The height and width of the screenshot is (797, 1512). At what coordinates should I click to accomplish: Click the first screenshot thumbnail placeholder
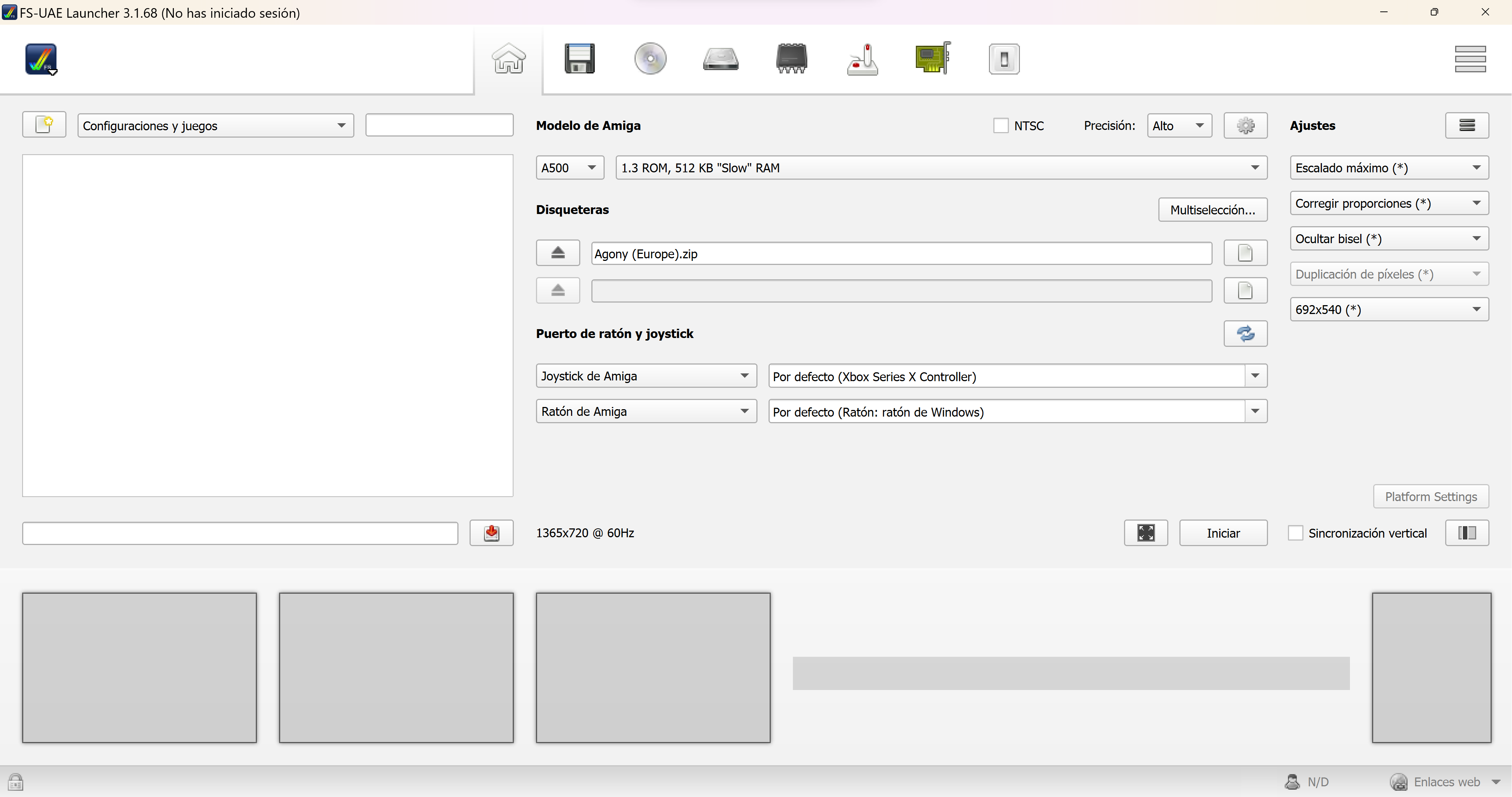(139, 667)
